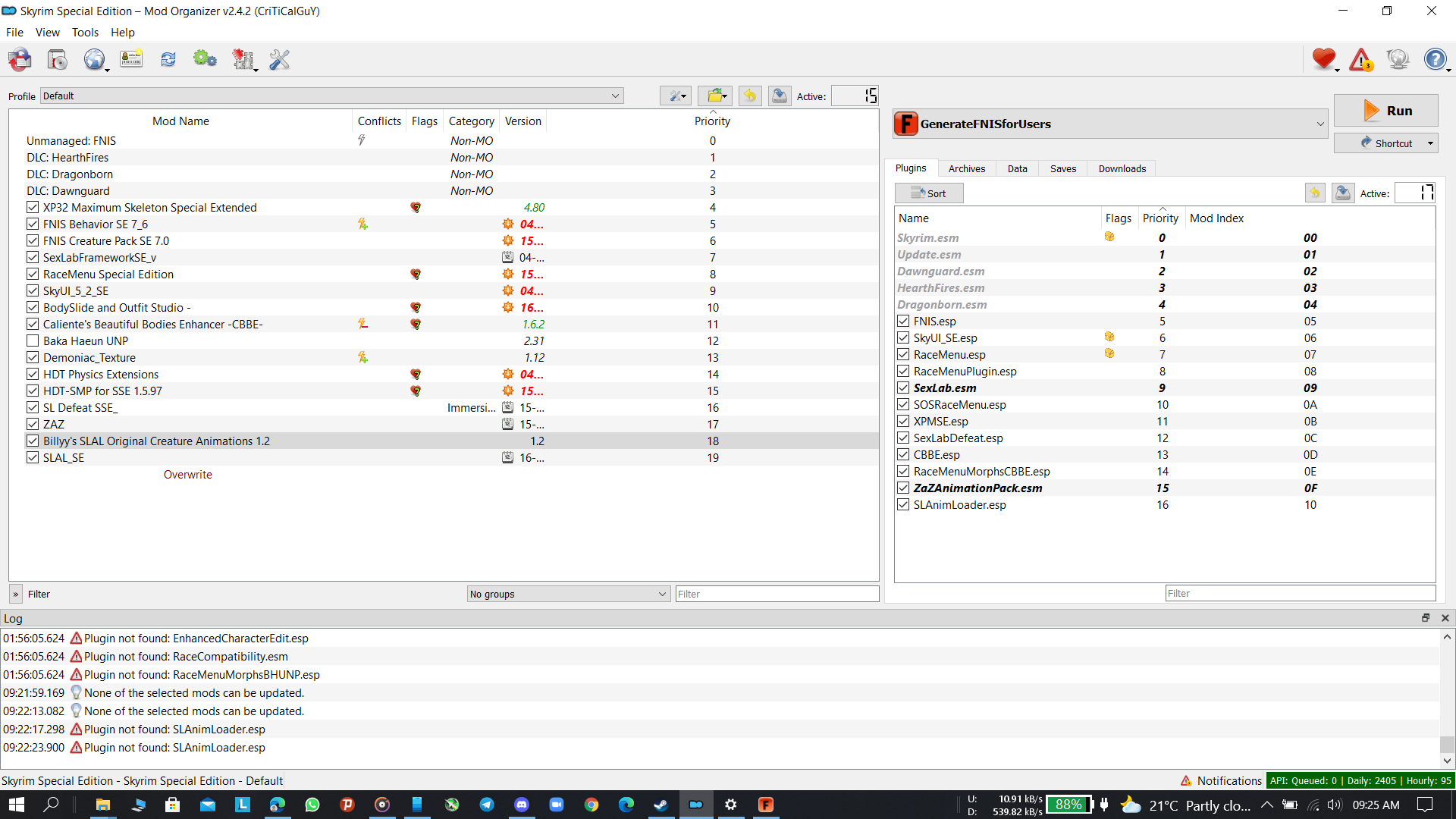1456x819 pixels.
Task: Sort plugins by Priority column header
Action: click(1160, 218)
